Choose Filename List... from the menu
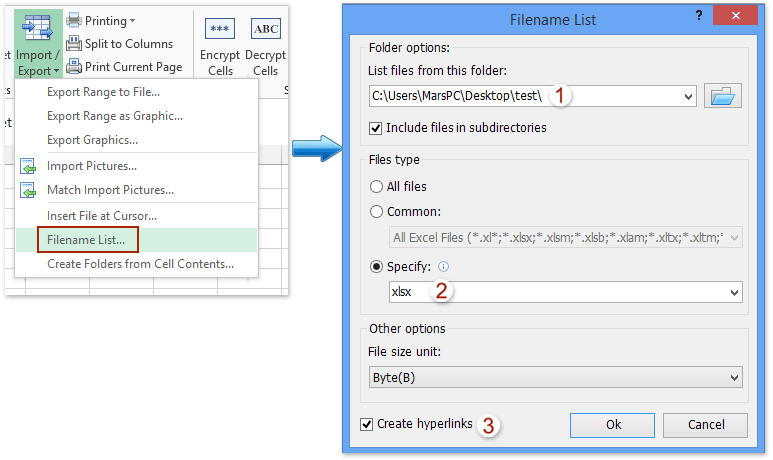Image resolution: width=773 pixels, height=460 pixels. (87, 240)
